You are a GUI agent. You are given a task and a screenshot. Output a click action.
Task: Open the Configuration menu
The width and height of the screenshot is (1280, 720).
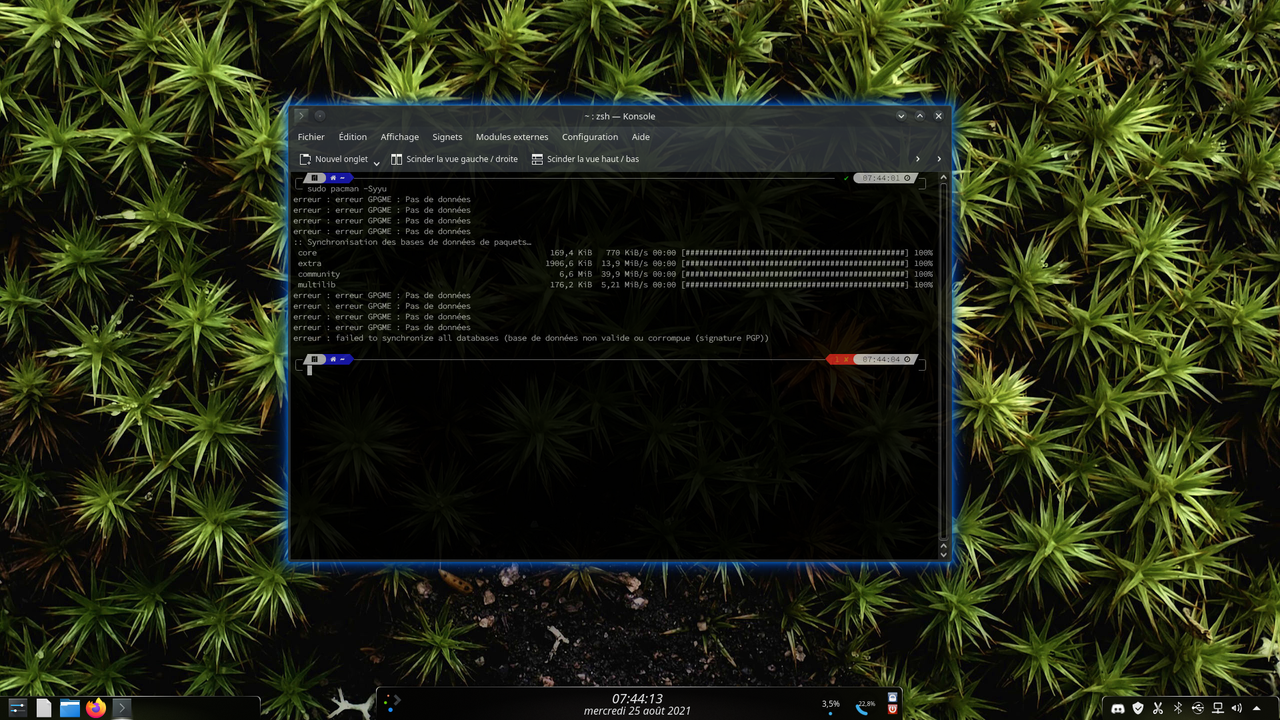coord(590,137)
